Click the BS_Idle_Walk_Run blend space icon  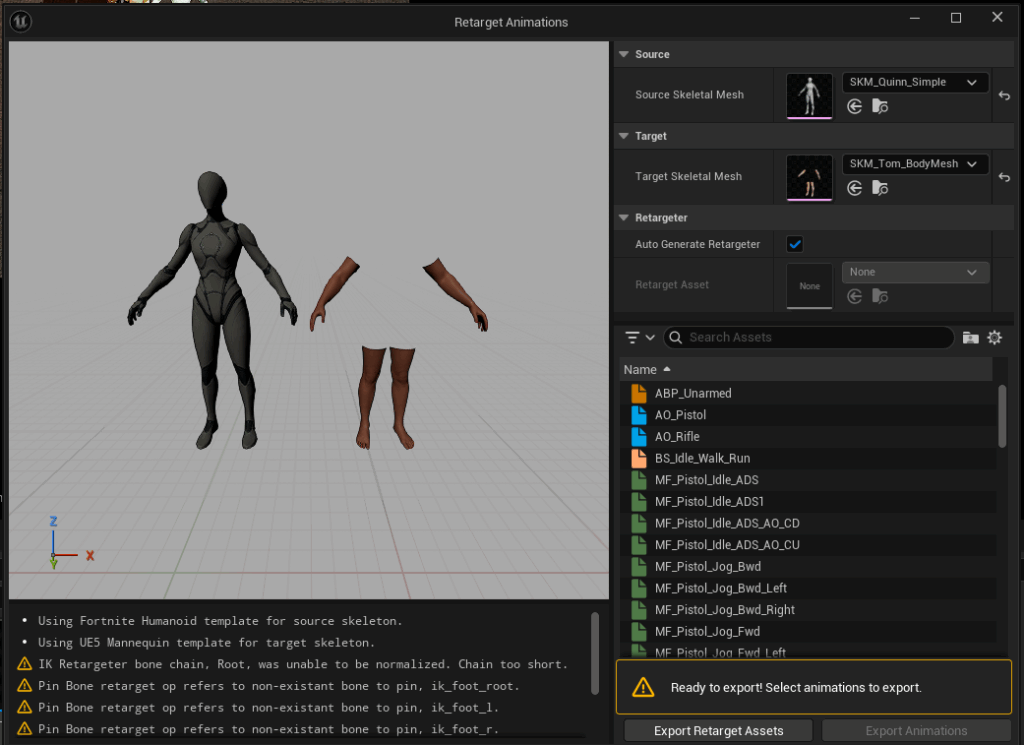(639, 458)
